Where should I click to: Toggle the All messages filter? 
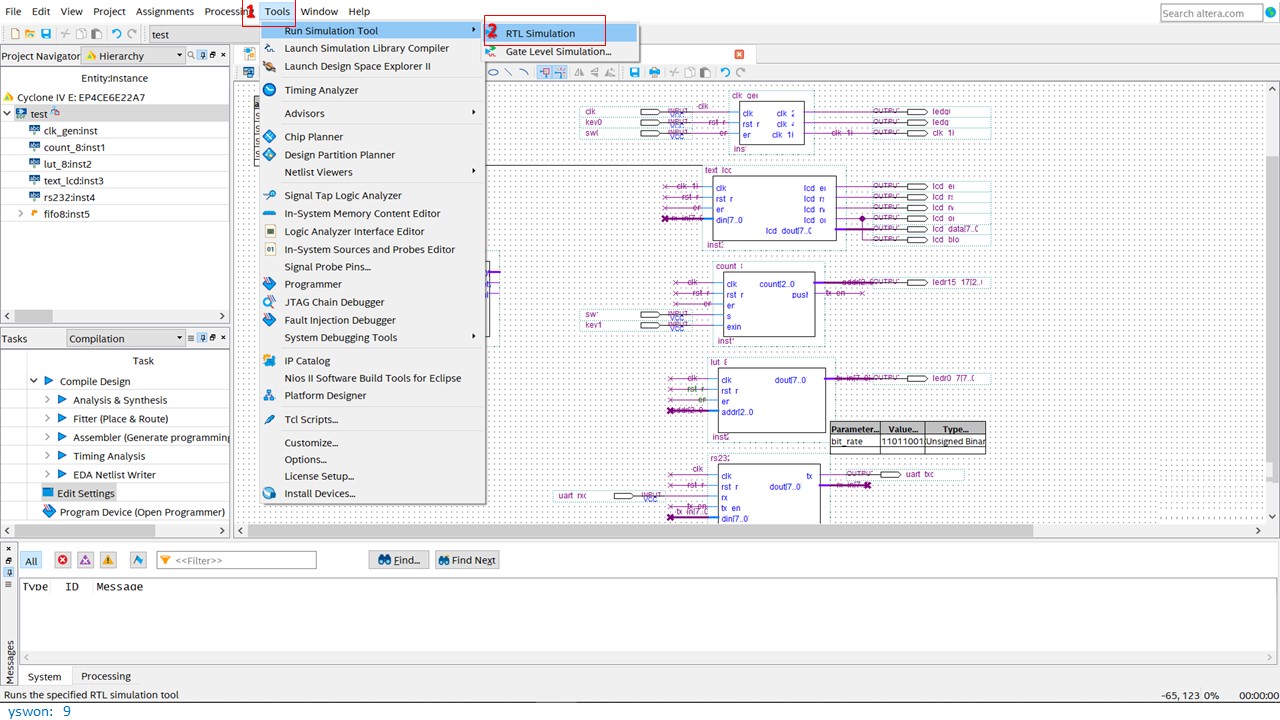[x=31, y=561]
